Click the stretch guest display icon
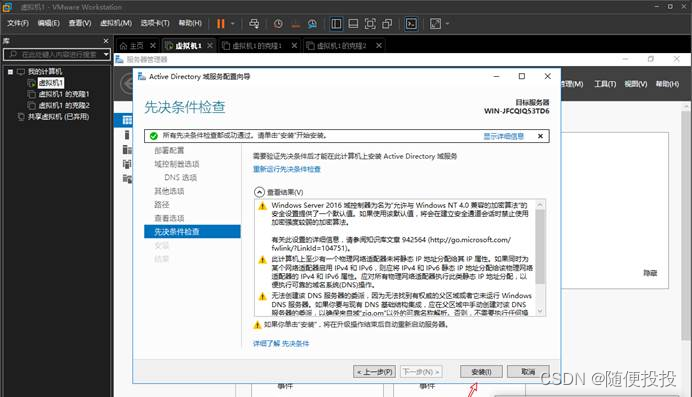The width and height of the screenshot is (692, 397). click(435, 24)
